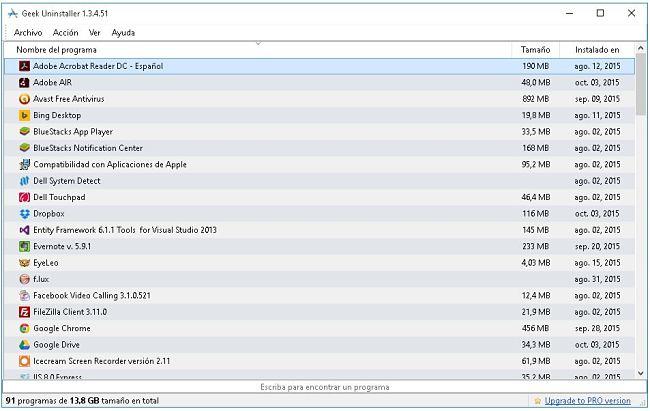Click the scrollbar down arrow
Viewport: 650px width, 411px height.
coord(640,373)
